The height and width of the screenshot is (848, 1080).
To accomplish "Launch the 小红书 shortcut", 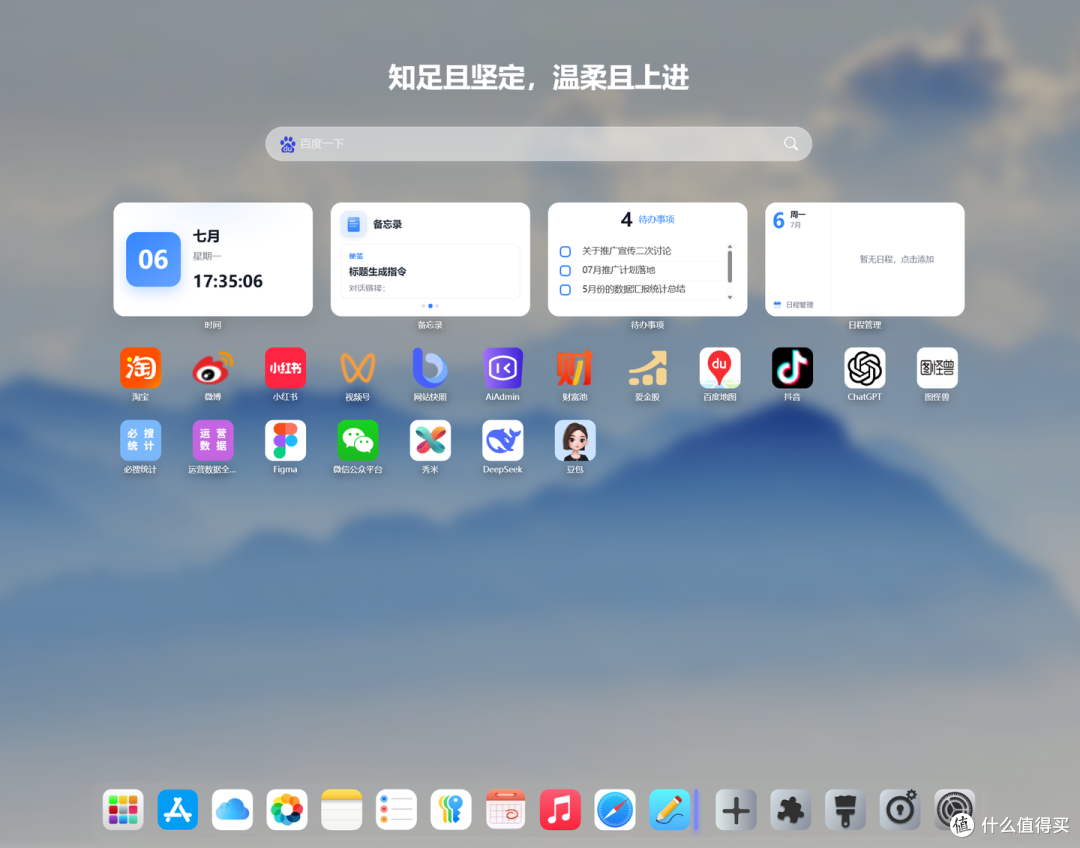I will 285,368.
